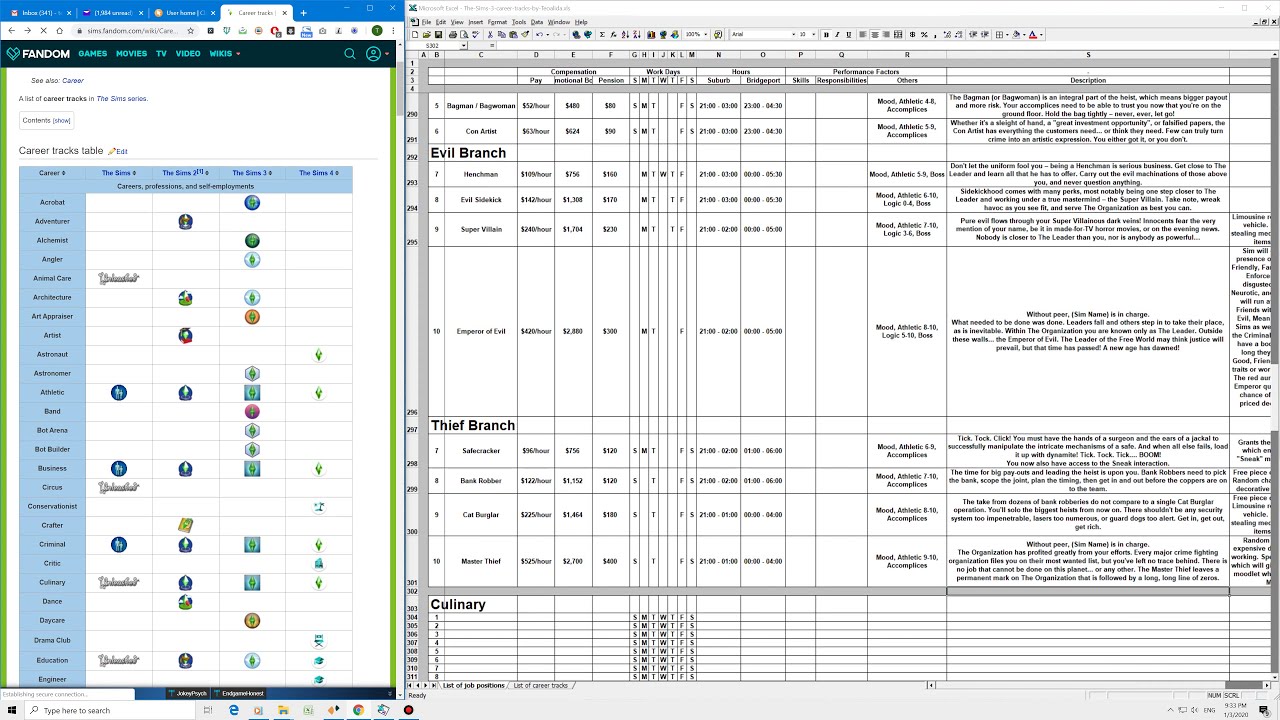Click the Sims 2 icon in Adventurer row

click(x=185, y=221)
